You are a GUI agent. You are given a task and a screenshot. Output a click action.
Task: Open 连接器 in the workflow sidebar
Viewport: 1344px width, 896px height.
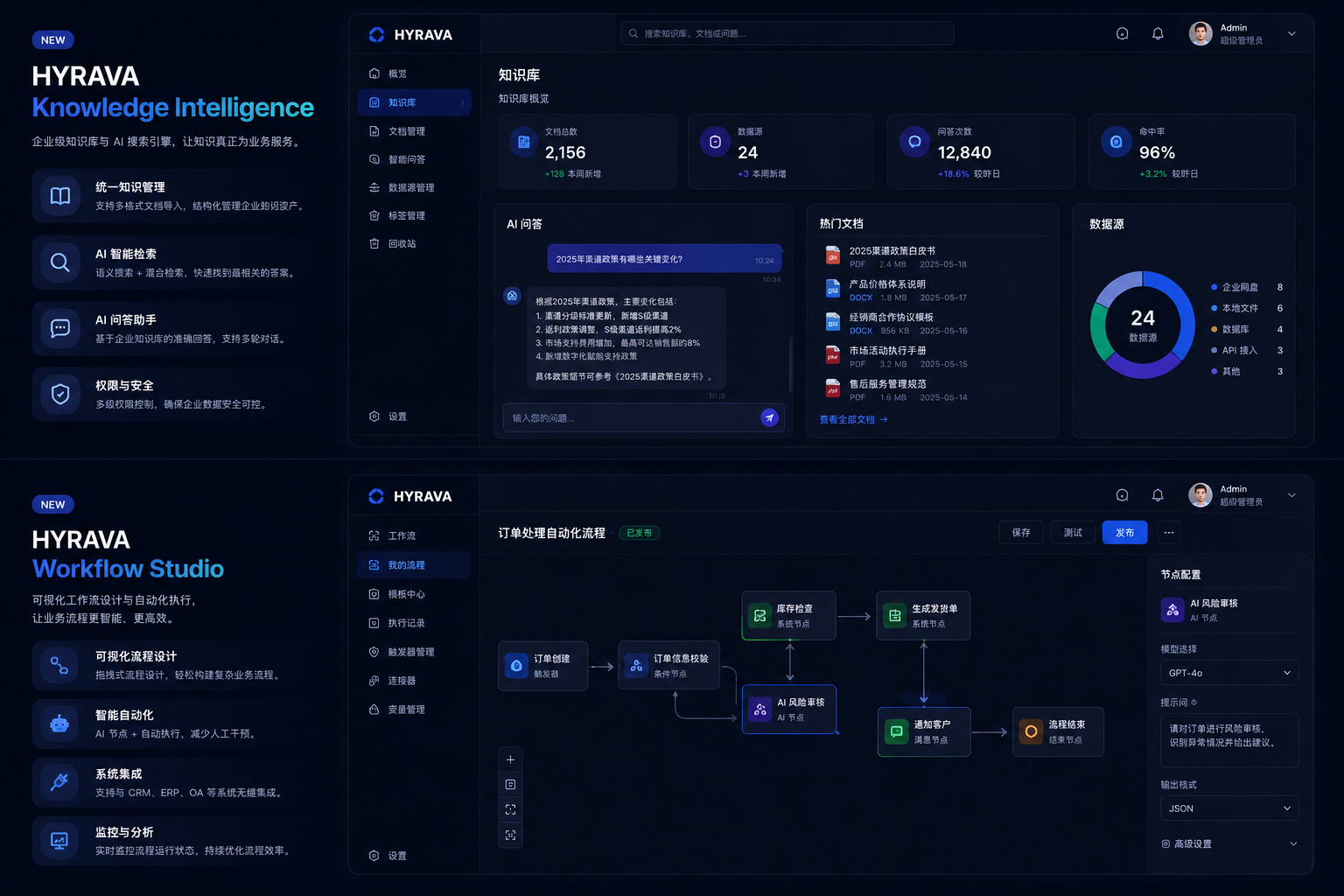tap(414, 681)
